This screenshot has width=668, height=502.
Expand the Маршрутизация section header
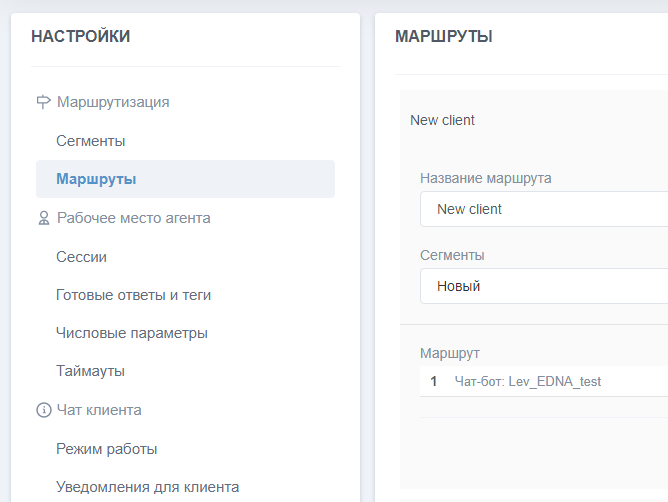click(113, 102)
